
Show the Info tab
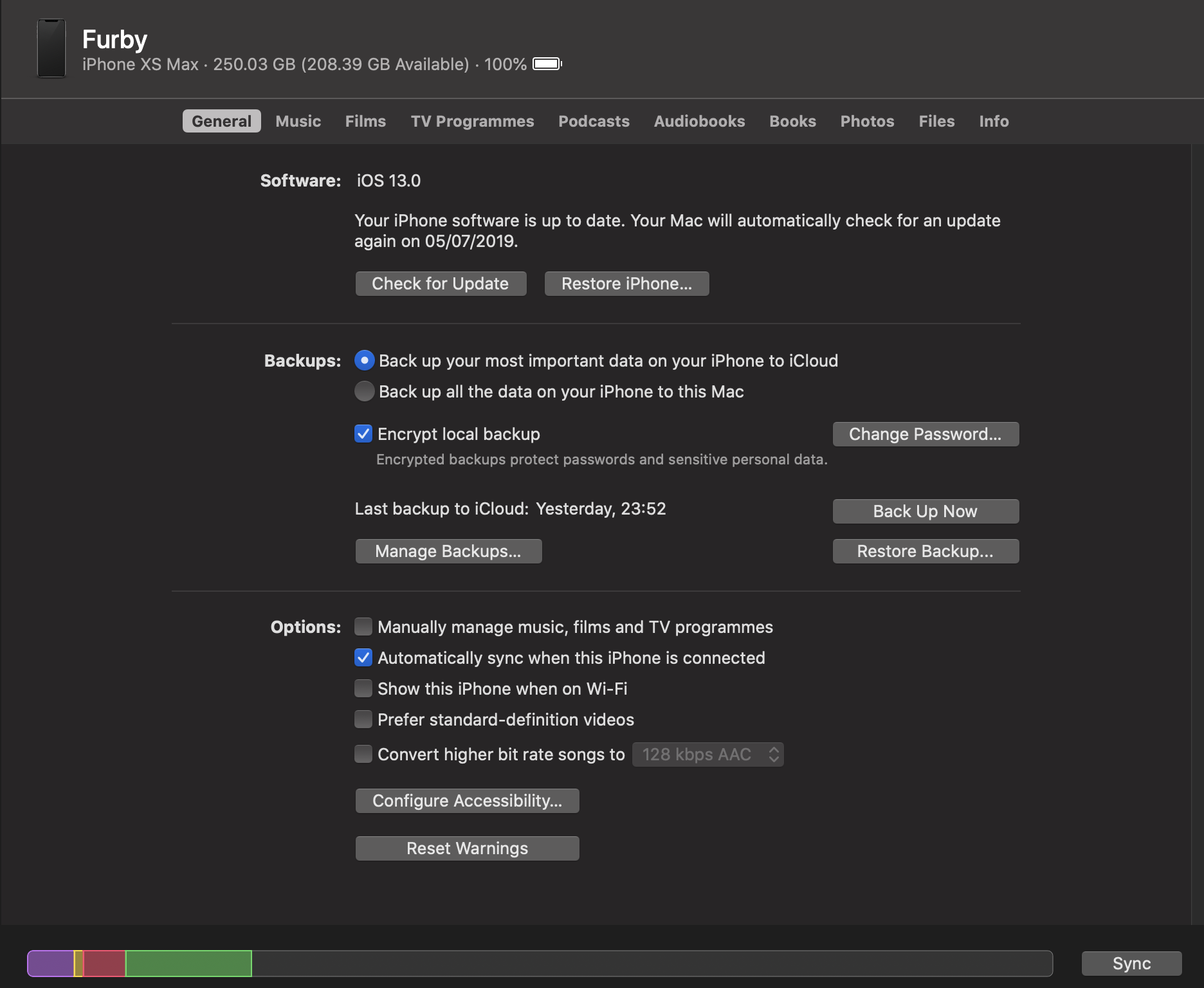(x=994, y=121)
